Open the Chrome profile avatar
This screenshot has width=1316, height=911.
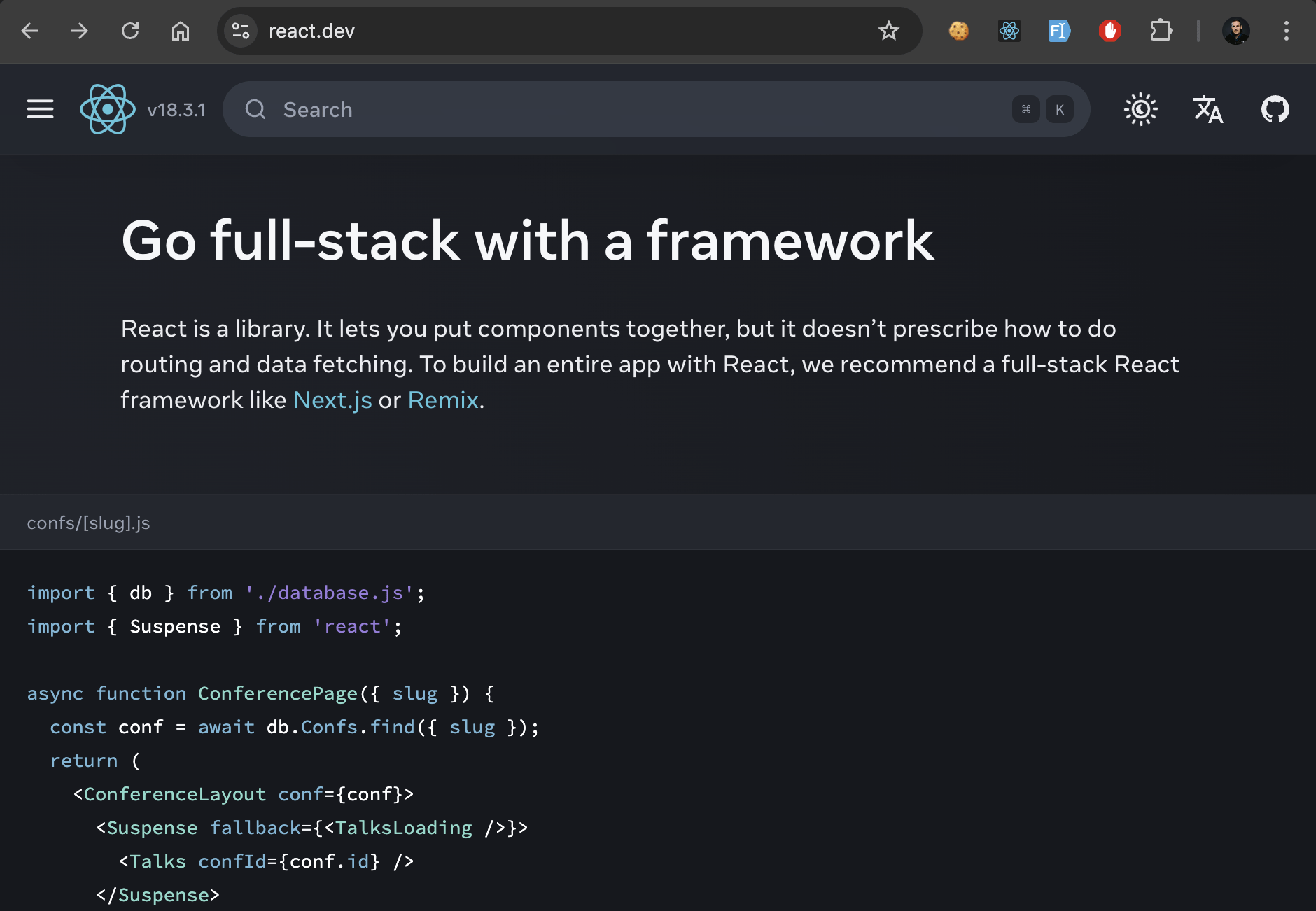click(x=1236, y=31)
